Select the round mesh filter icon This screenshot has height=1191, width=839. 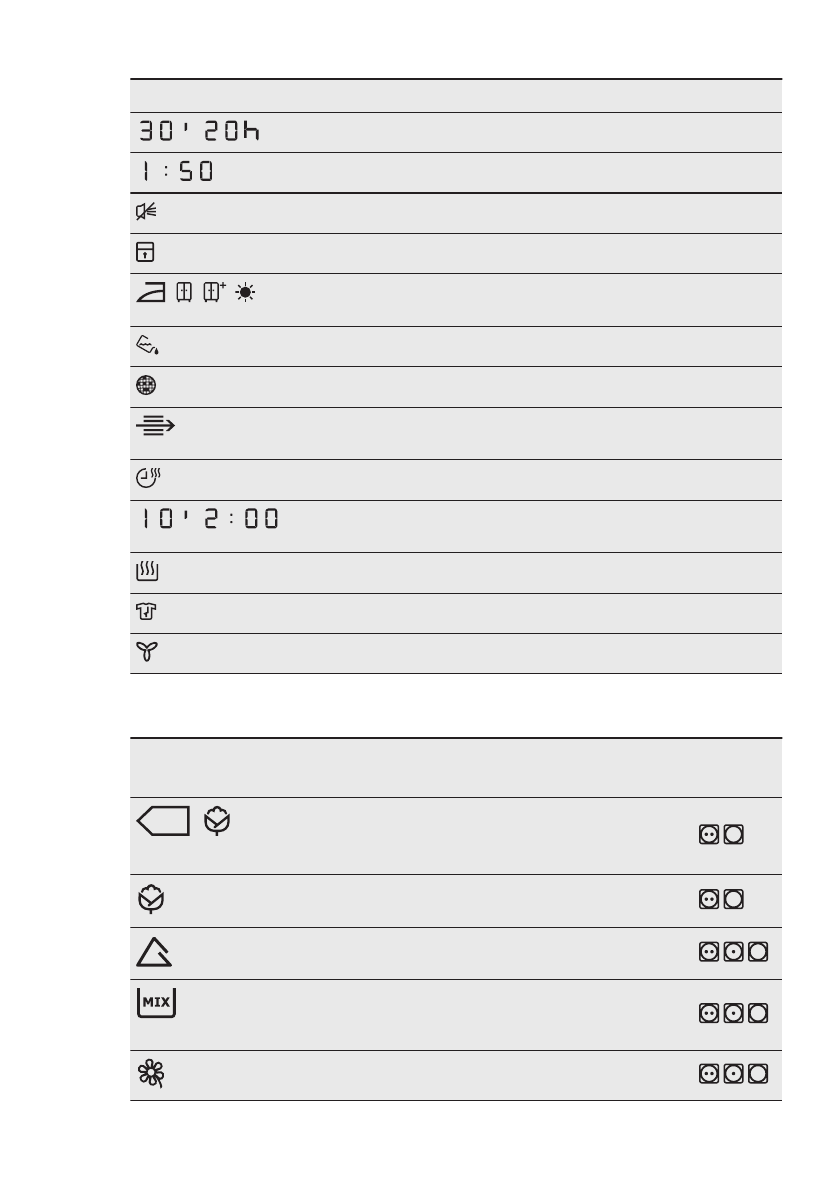pyautogui.click(x=145, y=386)
